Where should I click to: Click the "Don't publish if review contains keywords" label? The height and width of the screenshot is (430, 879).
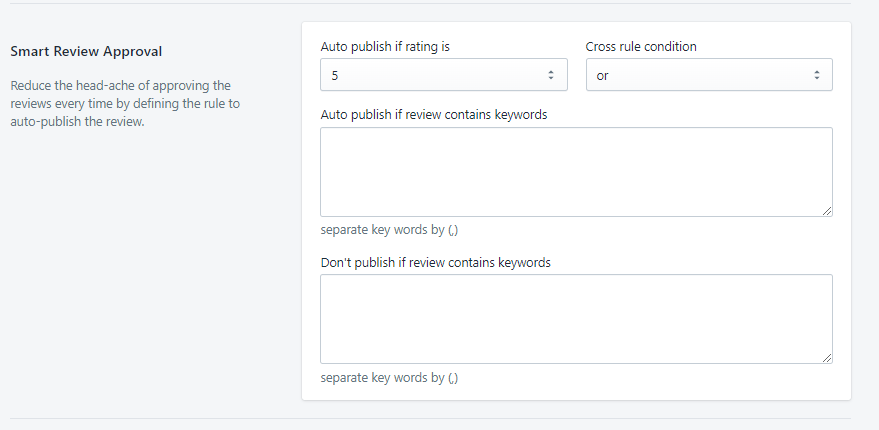coord(435,263)
